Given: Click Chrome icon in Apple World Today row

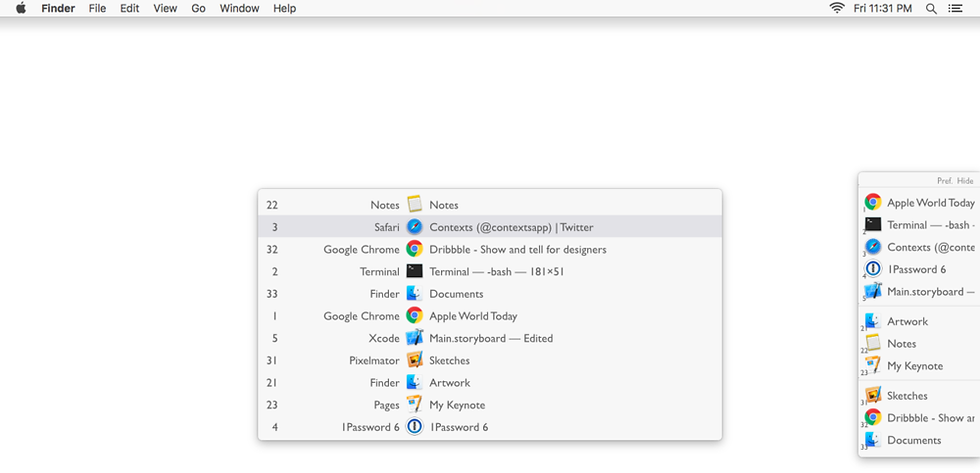Looking at the screenshot, I should click(x=414, y=316).
